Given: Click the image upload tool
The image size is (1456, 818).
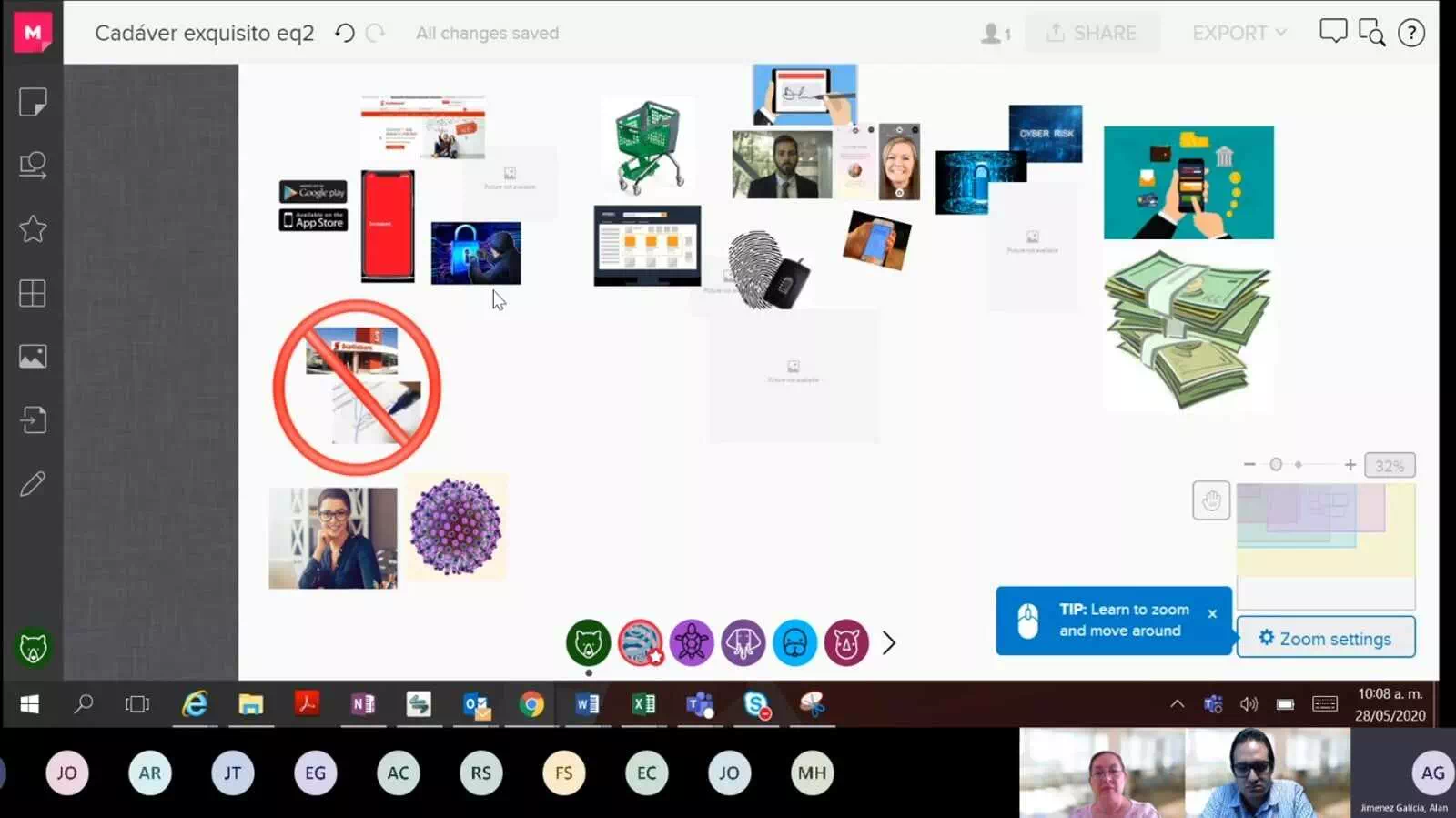Looking at the screenshot, I should [x=33, y=357].
